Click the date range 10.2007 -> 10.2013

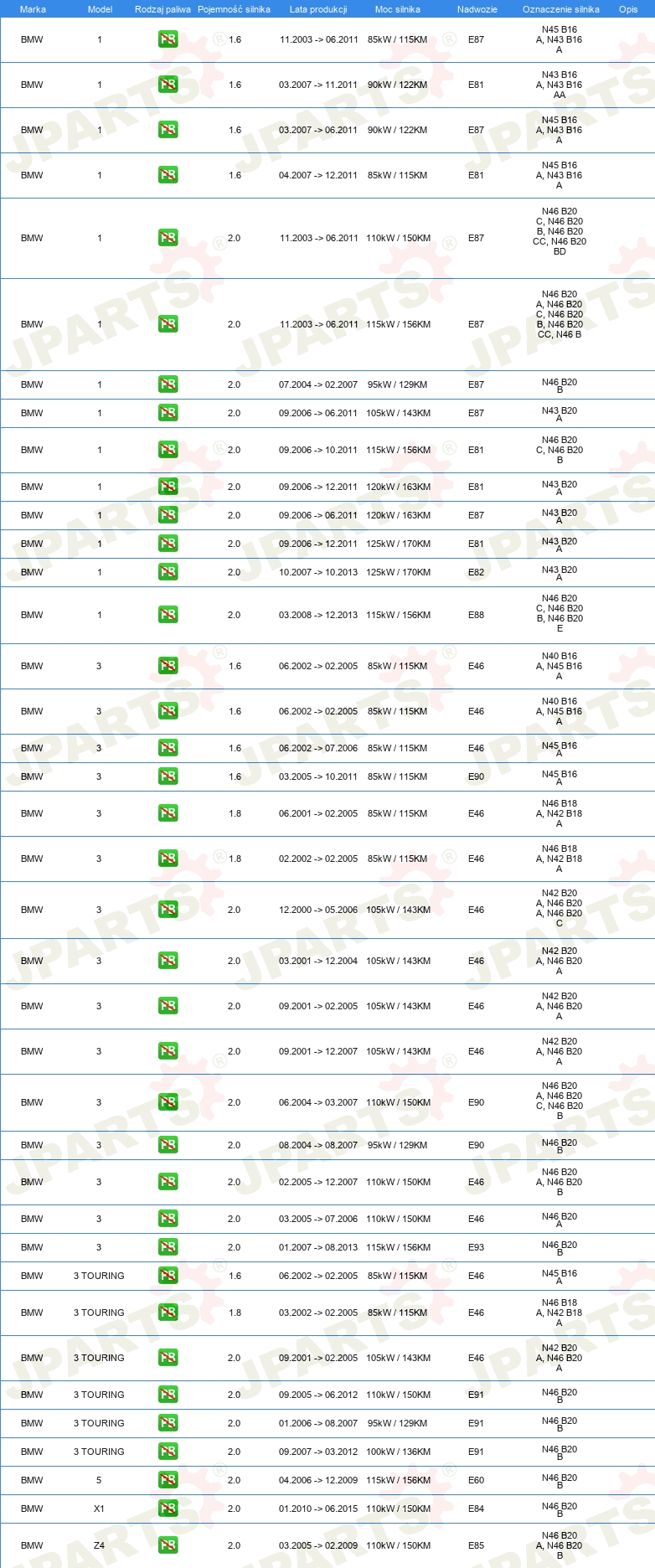pos(318,572)
